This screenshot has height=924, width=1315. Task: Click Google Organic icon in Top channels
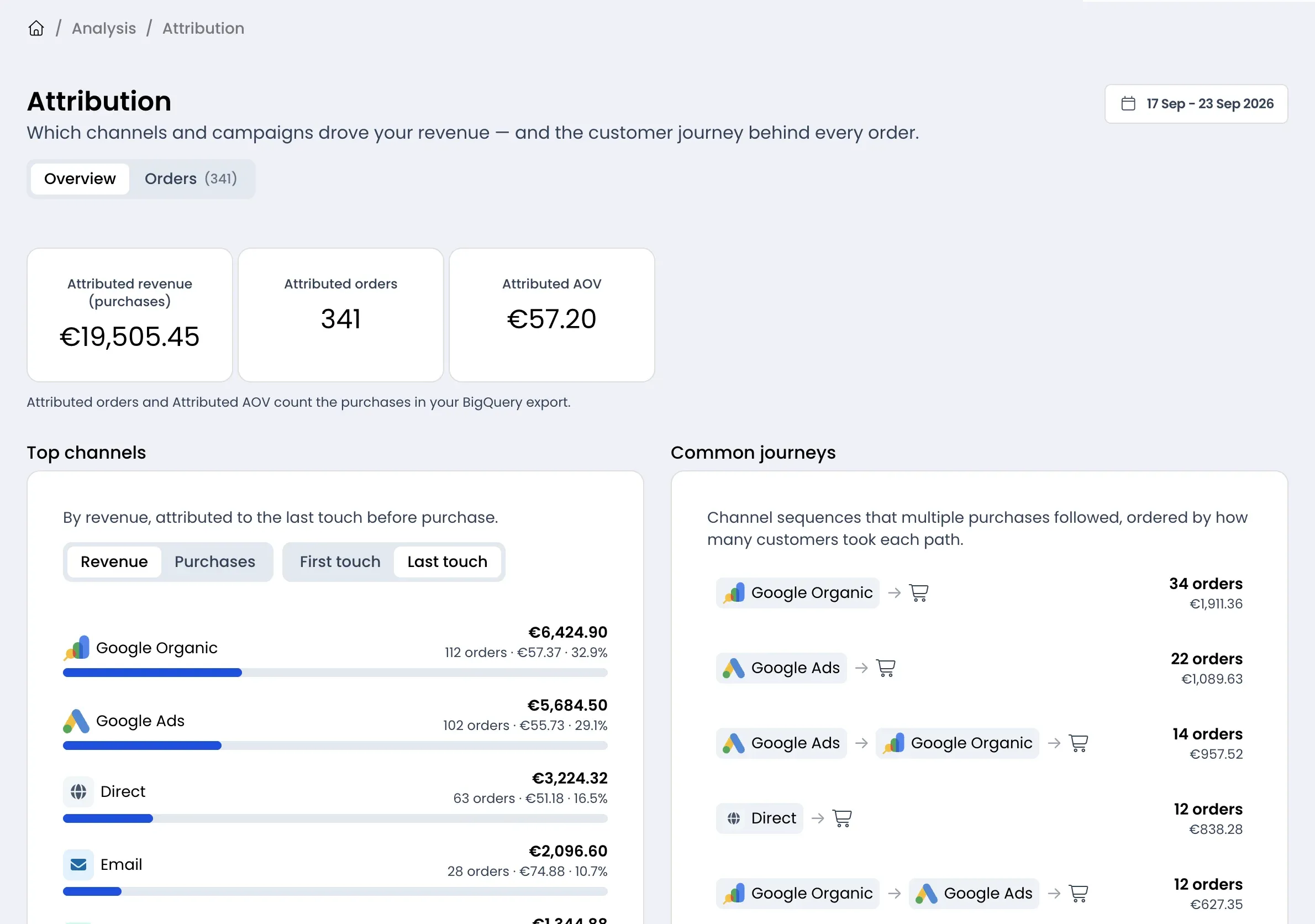(x=77, y=648)
